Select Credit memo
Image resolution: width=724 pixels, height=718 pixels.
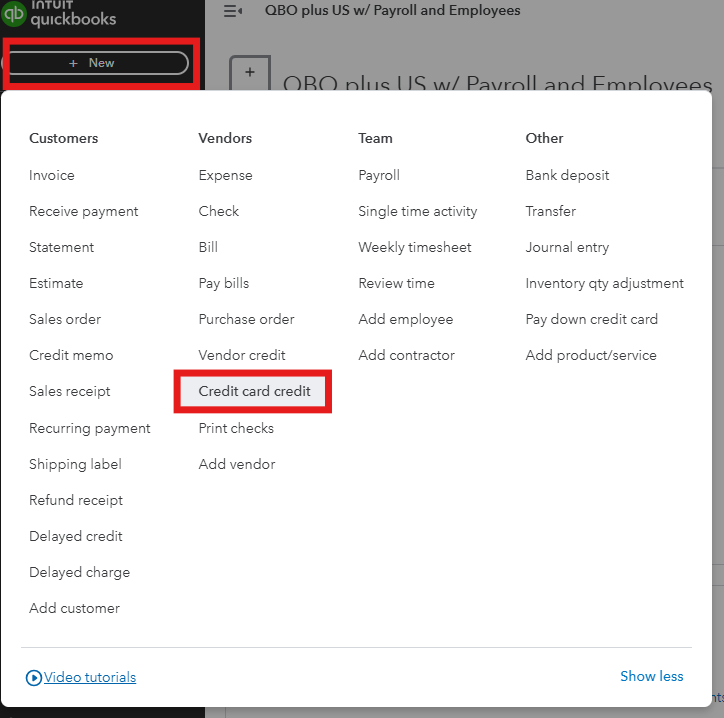(71, 356)
